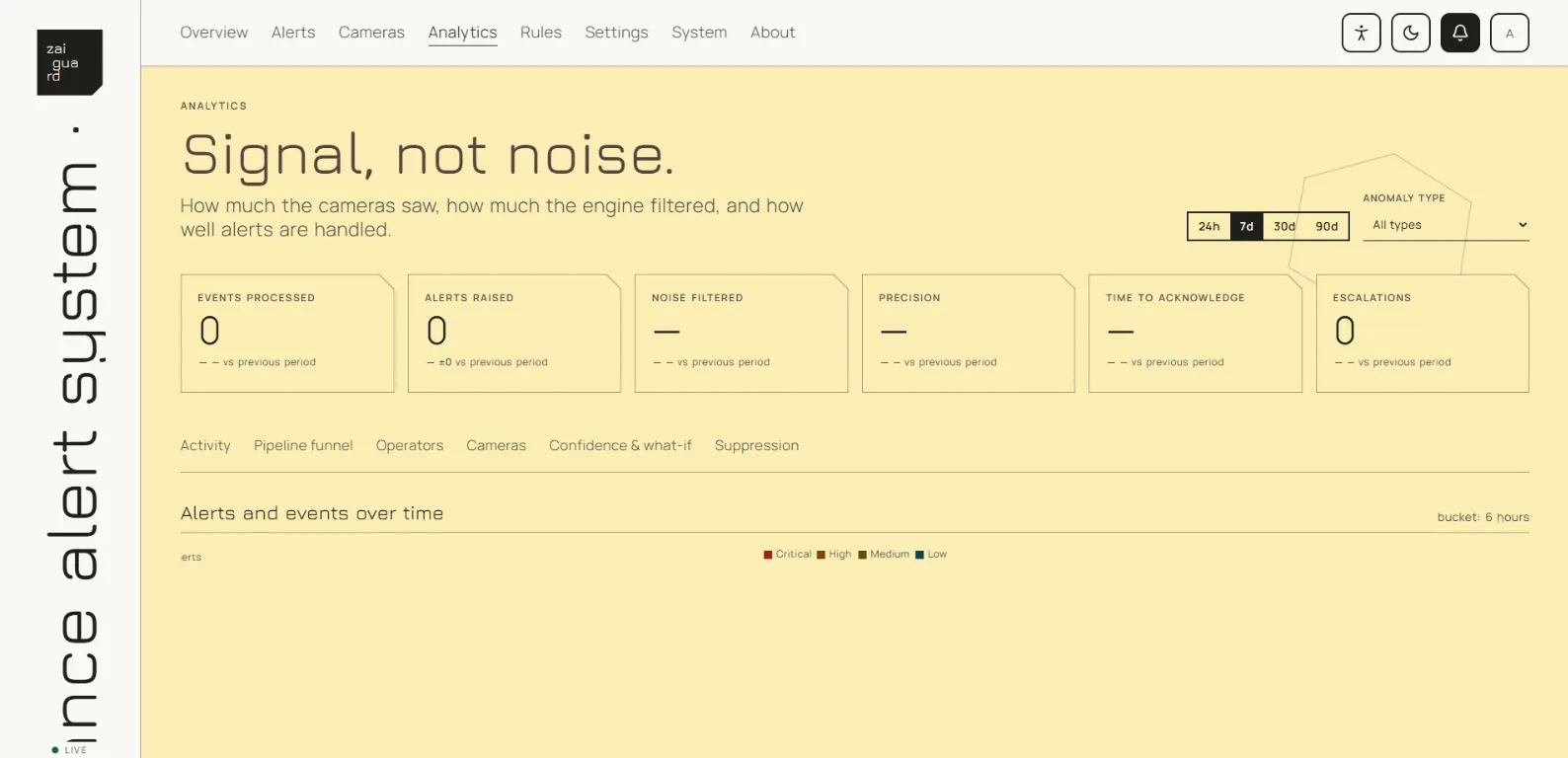
Task: Select the 90d time range
Action: click(x=1326, y=226)
